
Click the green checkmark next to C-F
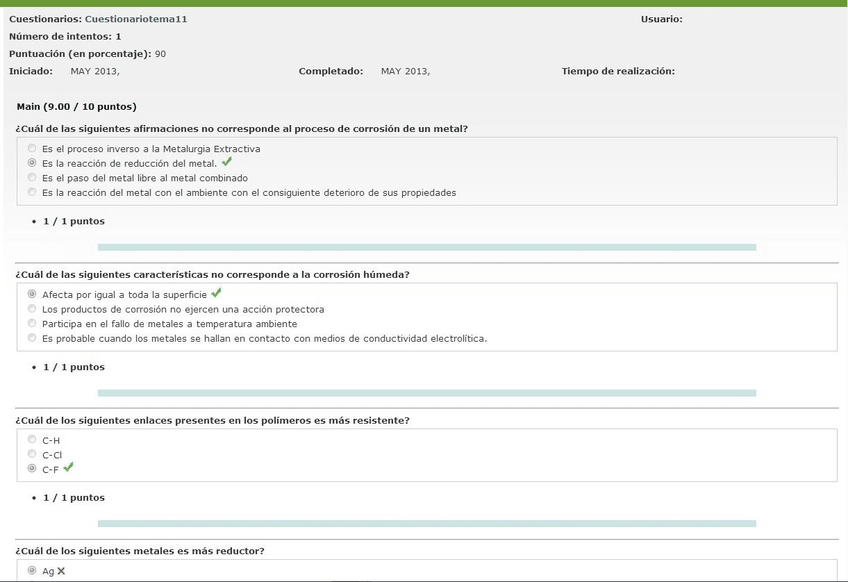(x=68, y=467)
